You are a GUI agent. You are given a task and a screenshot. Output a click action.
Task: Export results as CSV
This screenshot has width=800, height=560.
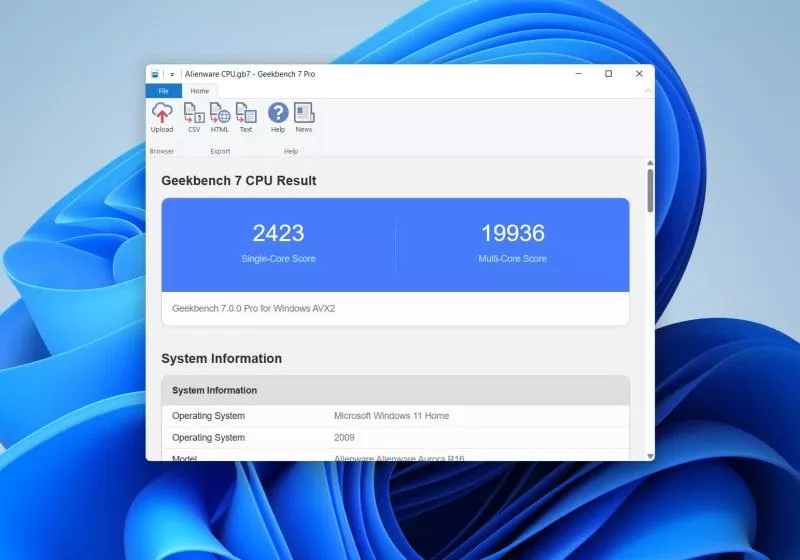(x=194, y=118)
